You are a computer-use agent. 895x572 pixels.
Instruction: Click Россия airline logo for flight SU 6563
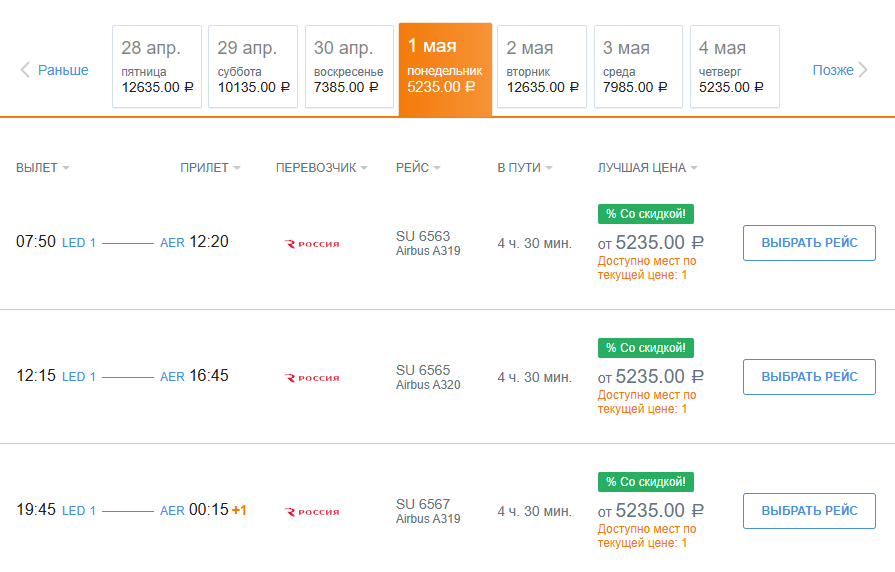(x=312, y=244)
